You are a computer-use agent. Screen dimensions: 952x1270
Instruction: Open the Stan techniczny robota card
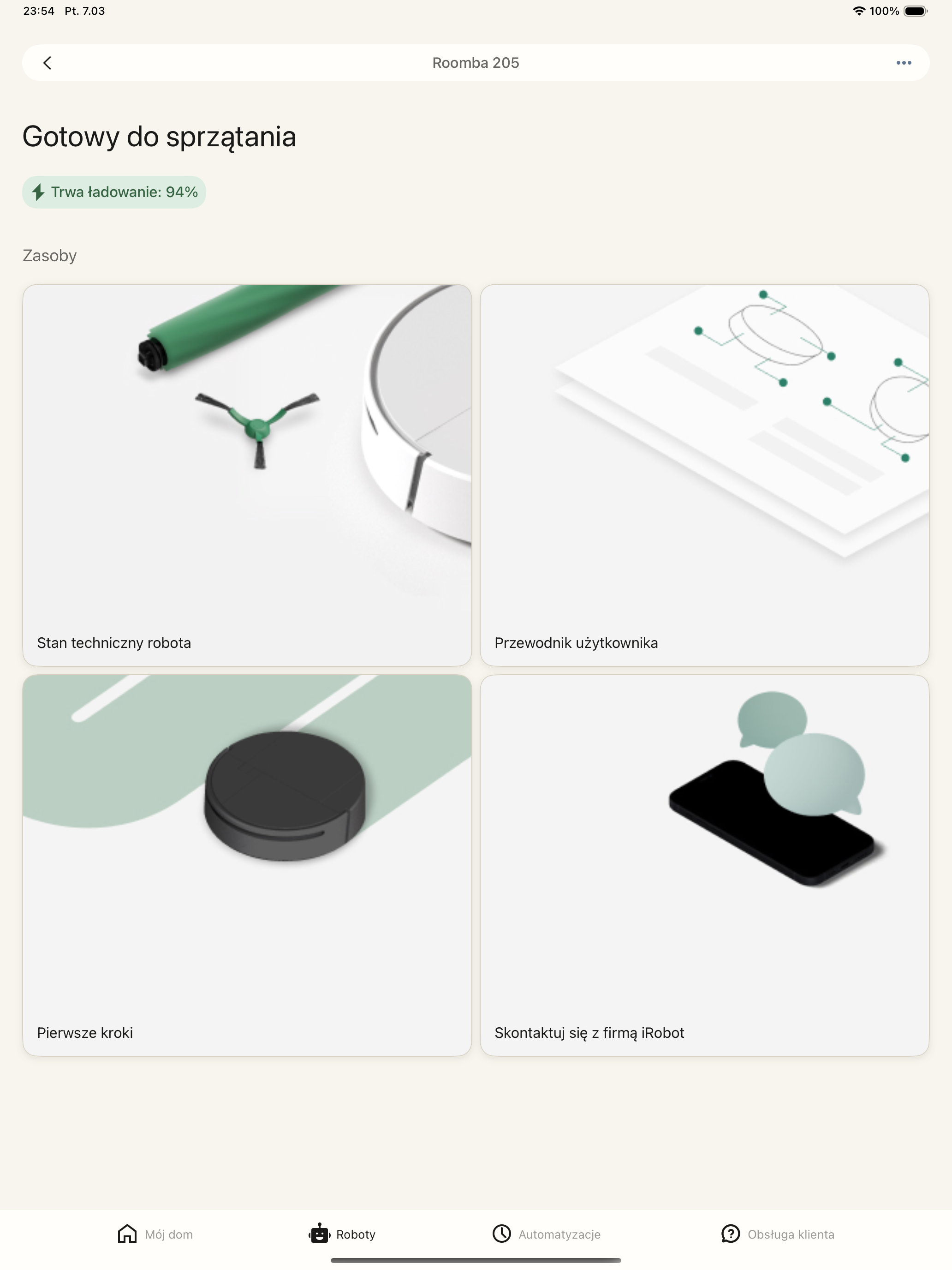pos(247,475)
